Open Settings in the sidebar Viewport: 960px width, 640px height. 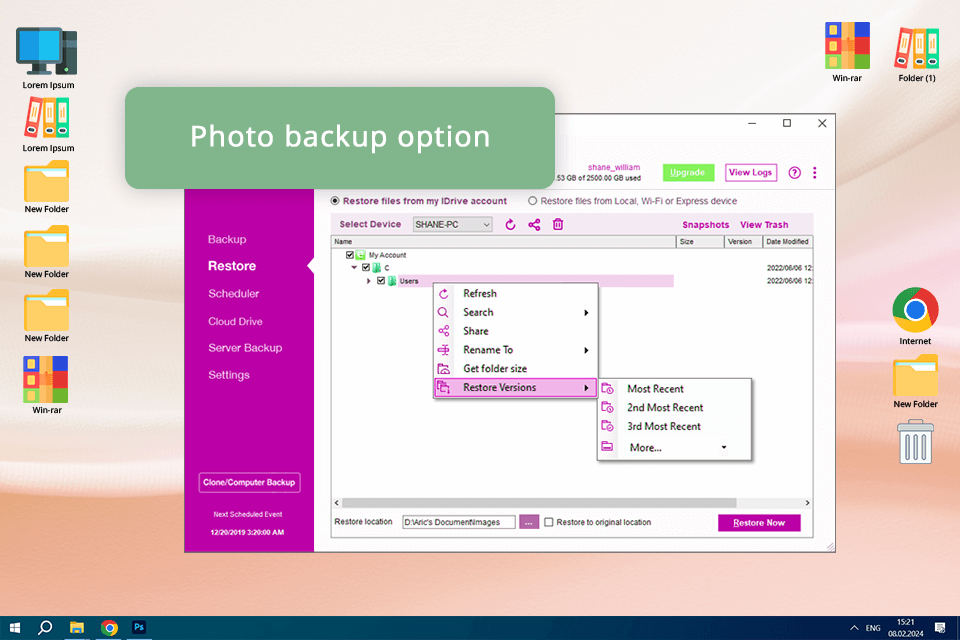228,375
